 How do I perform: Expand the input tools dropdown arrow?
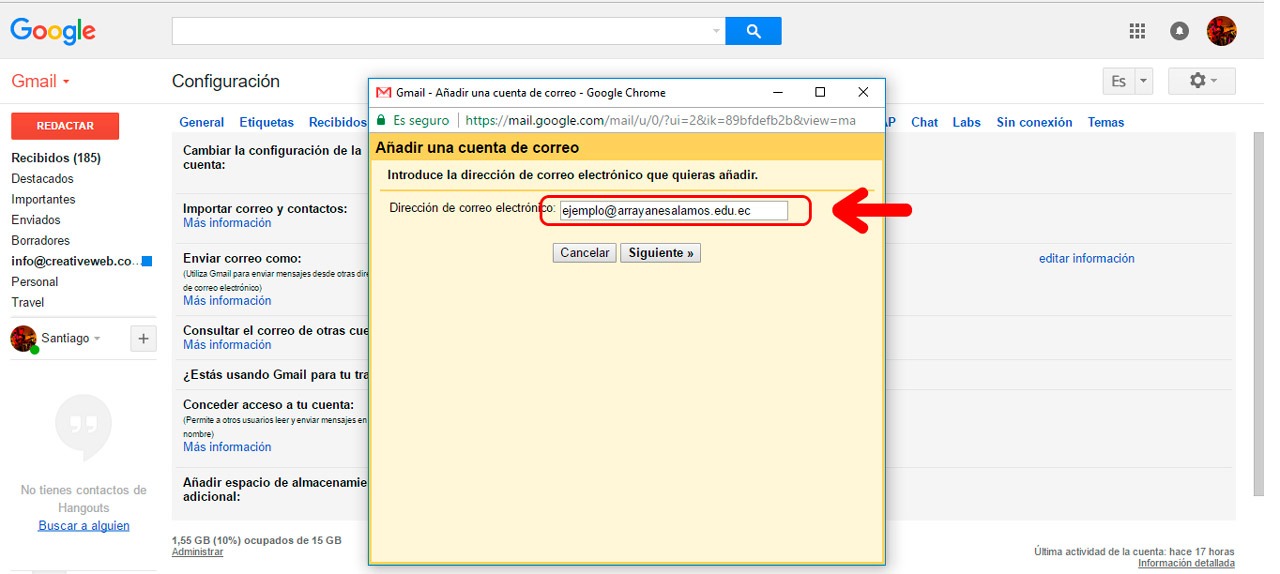pyautogui.click(x=1144, y=82)
